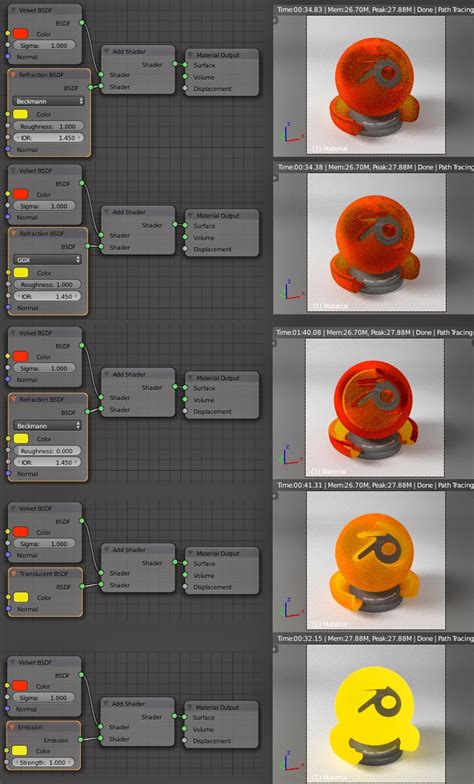Image resolution: width=474 pixels, height=784 pixels.
Task: Open yellow swatch in Refraction node with Roughness 0.000
Action: pyautogui.click(x=20, y=438)
